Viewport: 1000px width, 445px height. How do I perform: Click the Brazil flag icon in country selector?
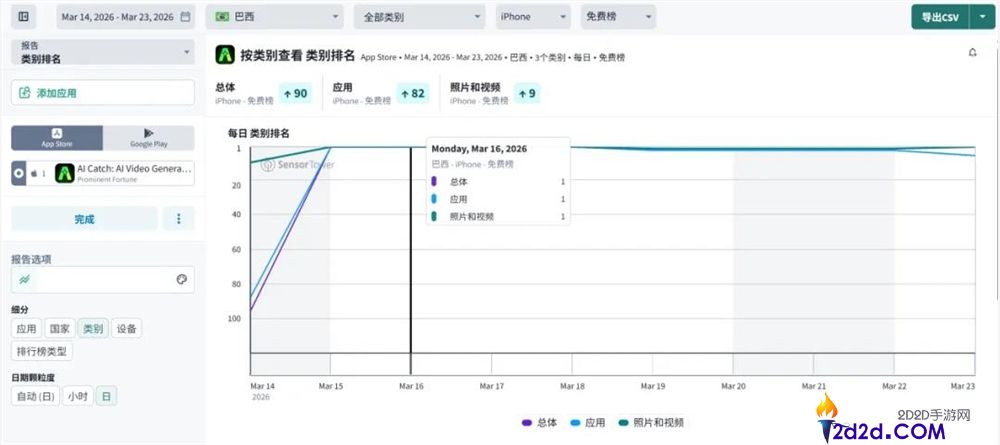tap(223, 17)
